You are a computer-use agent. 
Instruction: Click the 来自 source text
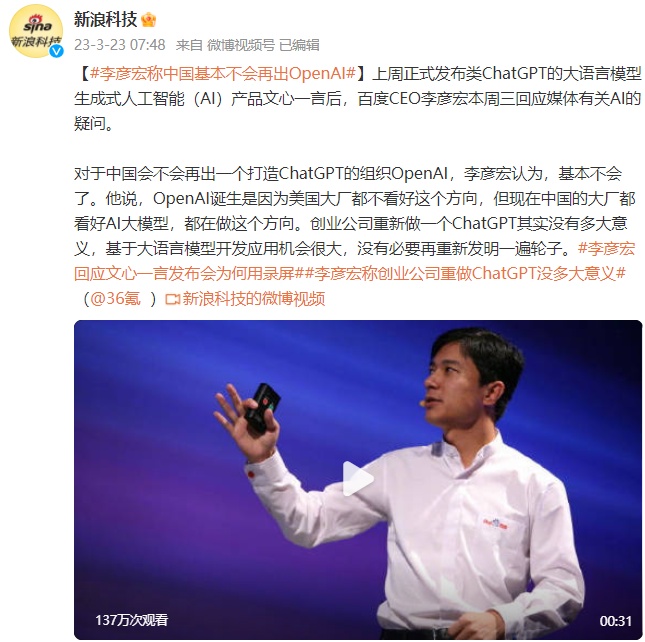click(189, 45)
